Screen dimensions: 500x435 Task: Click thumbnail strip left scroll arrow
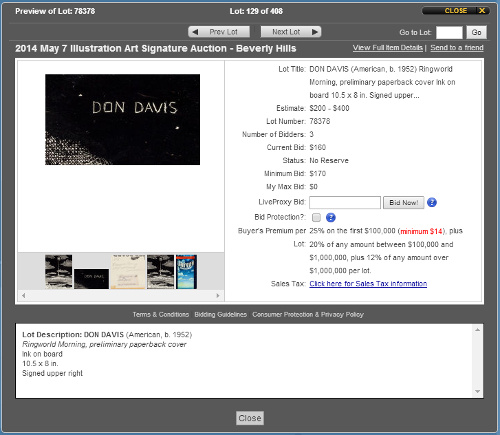point(23,295)
